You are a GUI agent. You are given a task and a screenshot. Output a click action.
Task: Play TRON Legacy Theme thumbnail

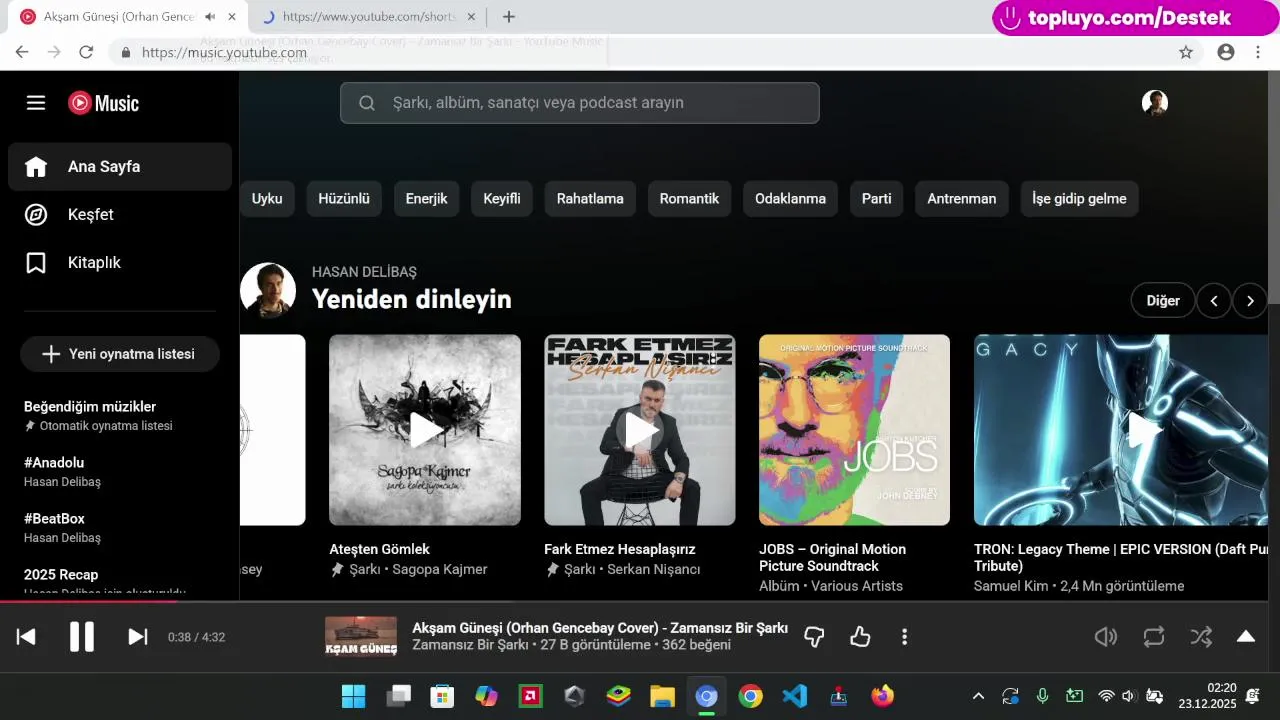[x=1121, y=430]
